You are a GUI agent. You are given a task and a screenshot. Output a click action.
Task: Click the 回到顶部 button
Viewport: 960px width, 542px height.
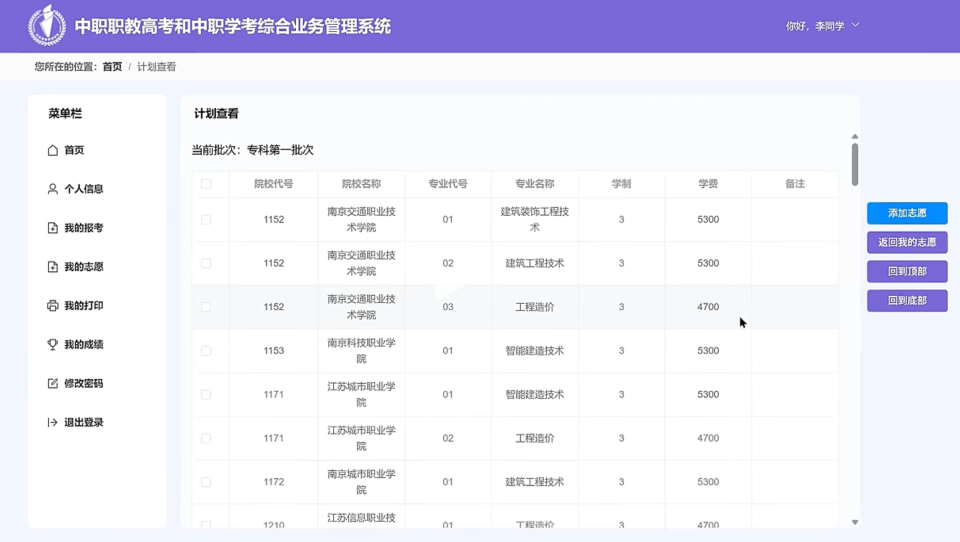coord(907,271)
